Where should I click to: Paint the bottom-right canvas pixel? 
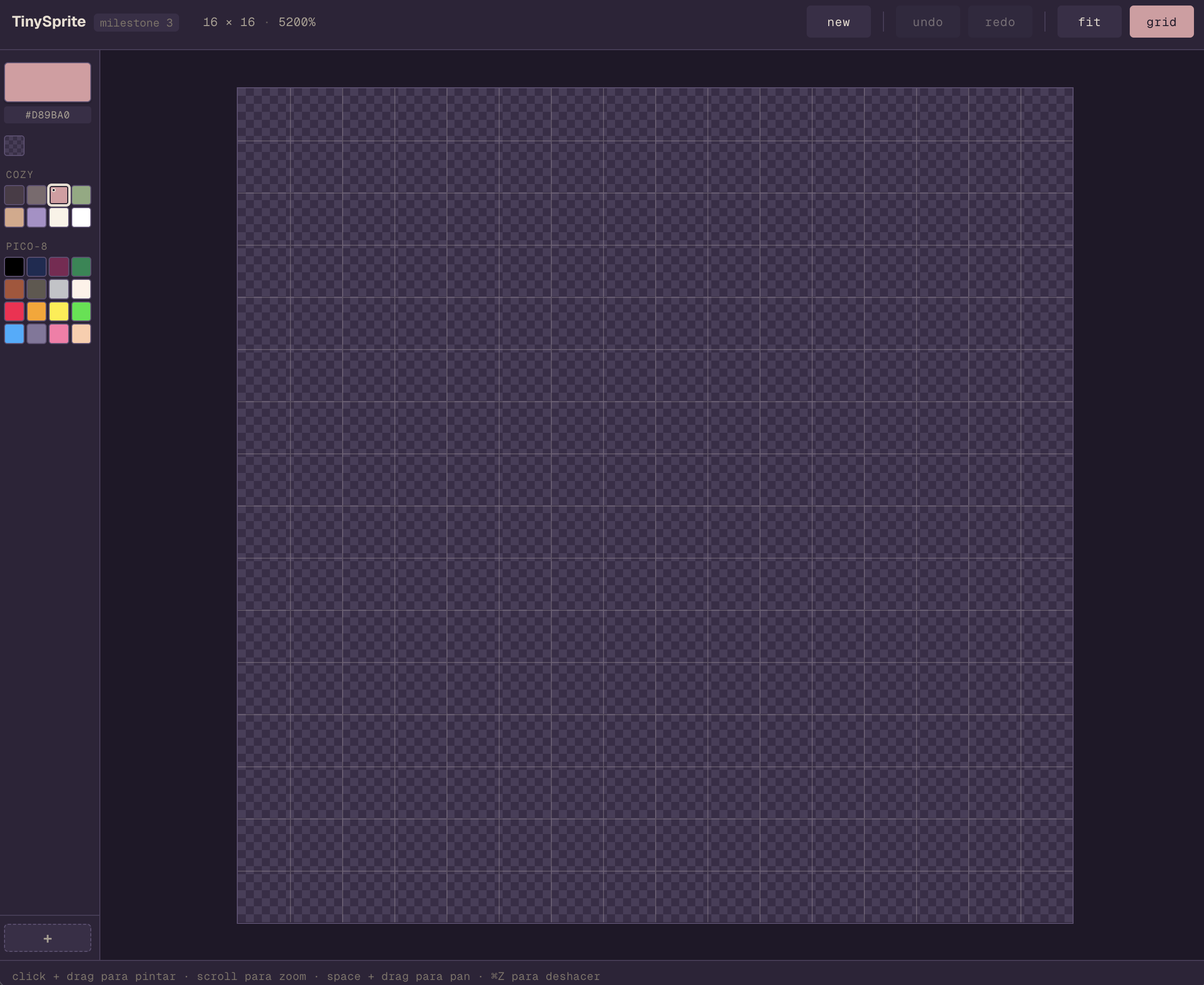1047,897
